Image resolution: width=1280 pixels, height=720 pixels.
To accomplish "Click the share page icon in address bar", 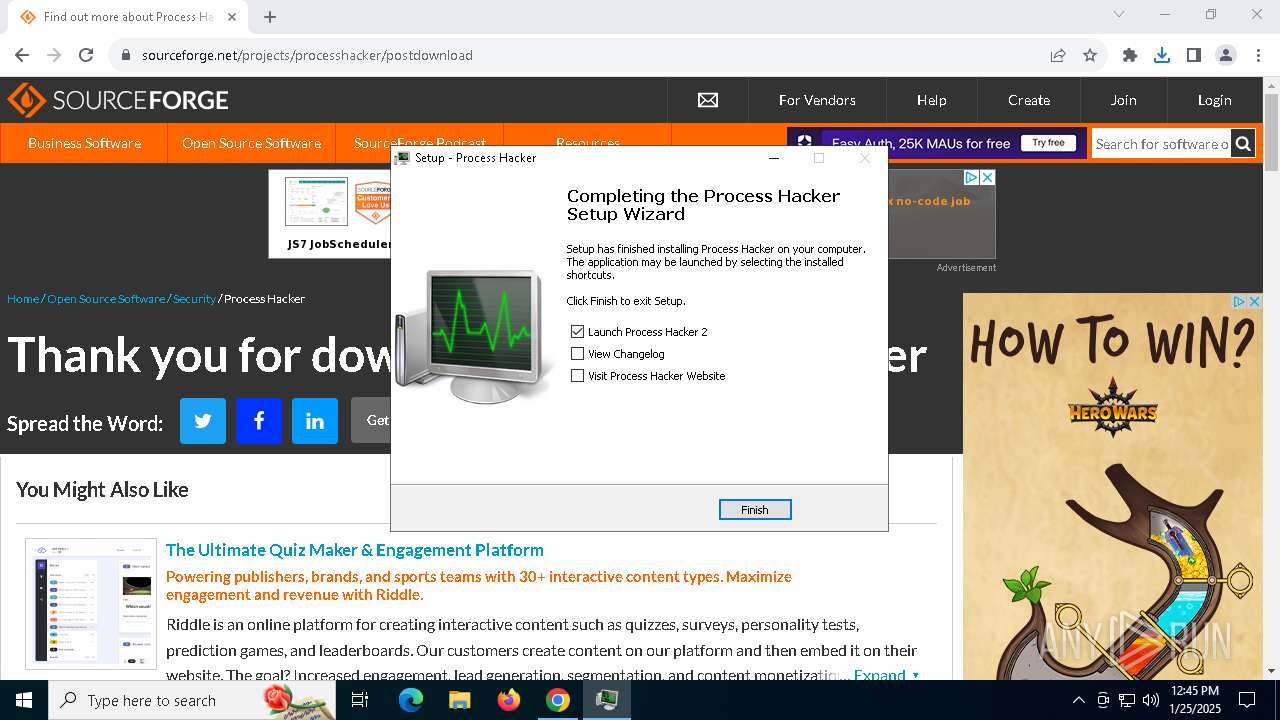I will point(1058,55).
